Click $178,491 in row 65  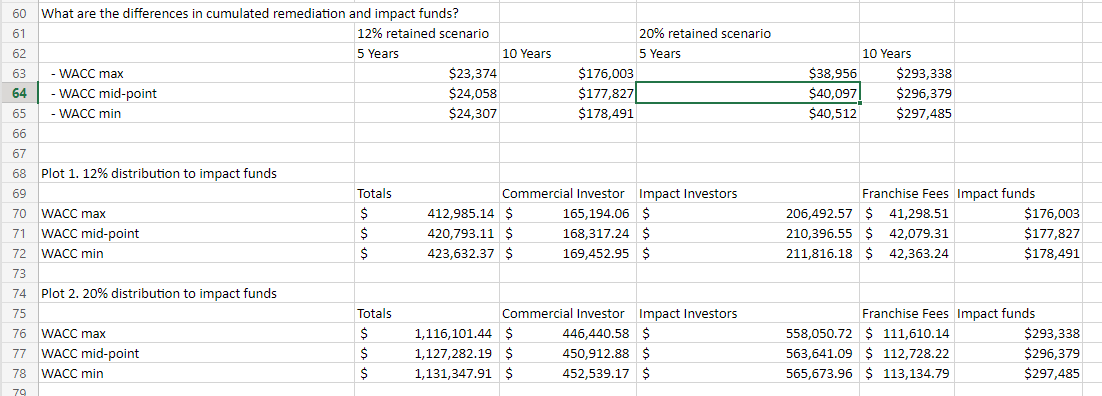click(x=567, y=113)
